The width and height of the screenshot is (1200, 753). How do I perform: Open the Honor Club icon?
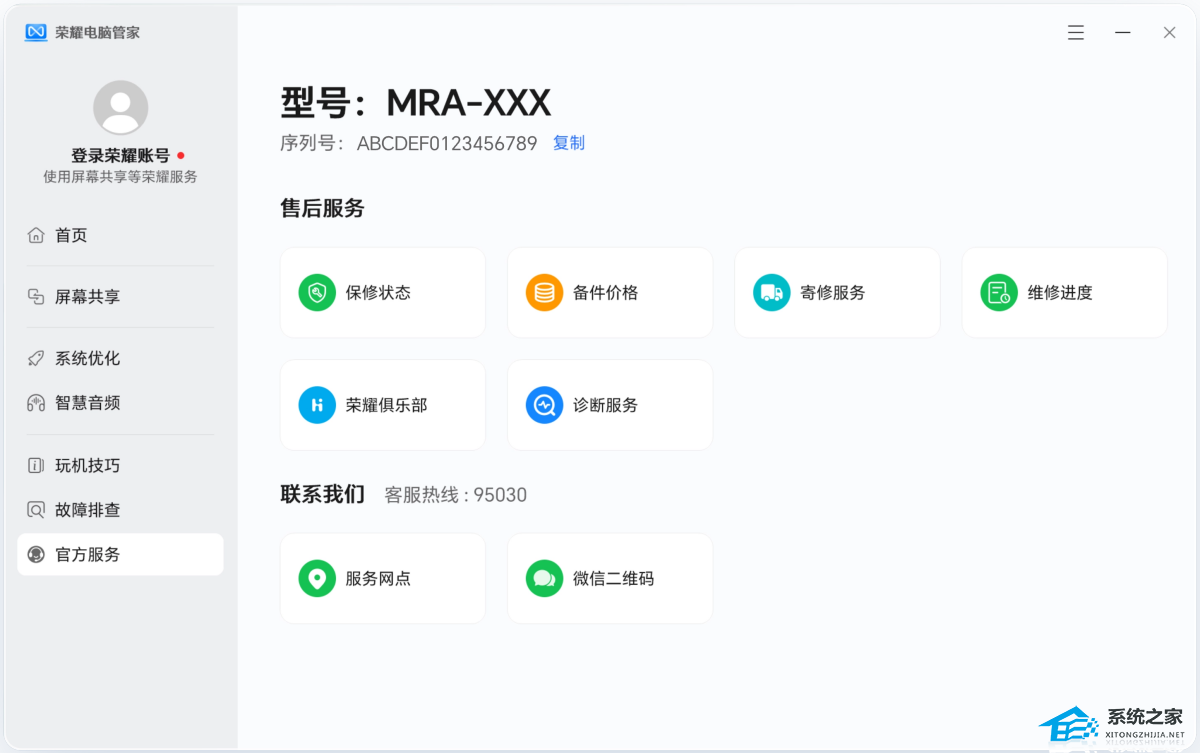tap(317, 405)
